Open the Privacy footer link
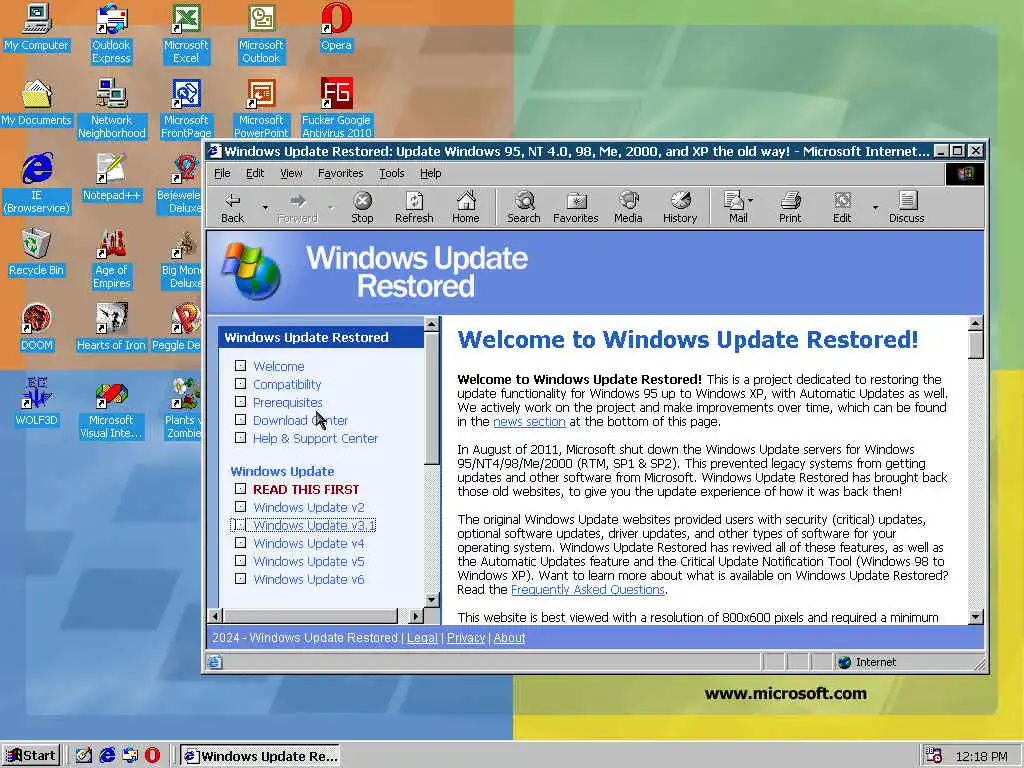This screenshot has height=768, width=1024. [x=466, y=637]
